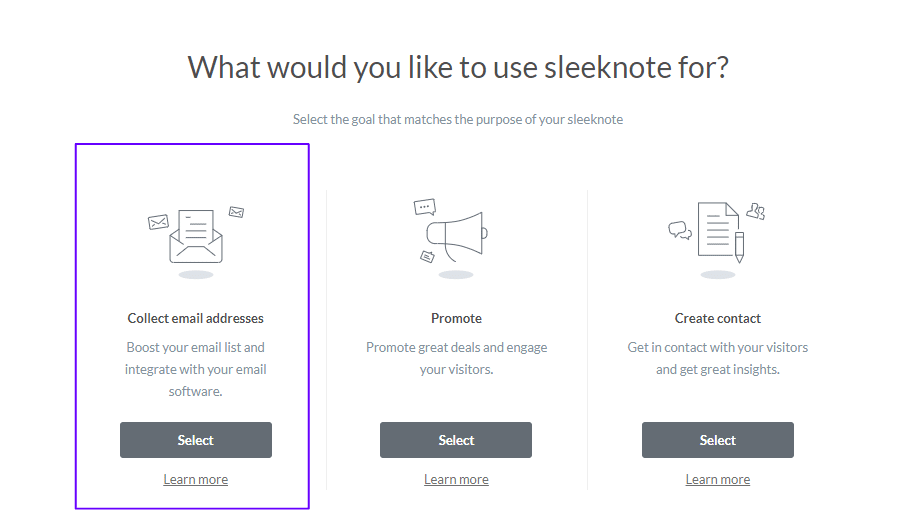Click the speech bubble above the megaphone
901x525 pixels.
(x=425, y=207)
